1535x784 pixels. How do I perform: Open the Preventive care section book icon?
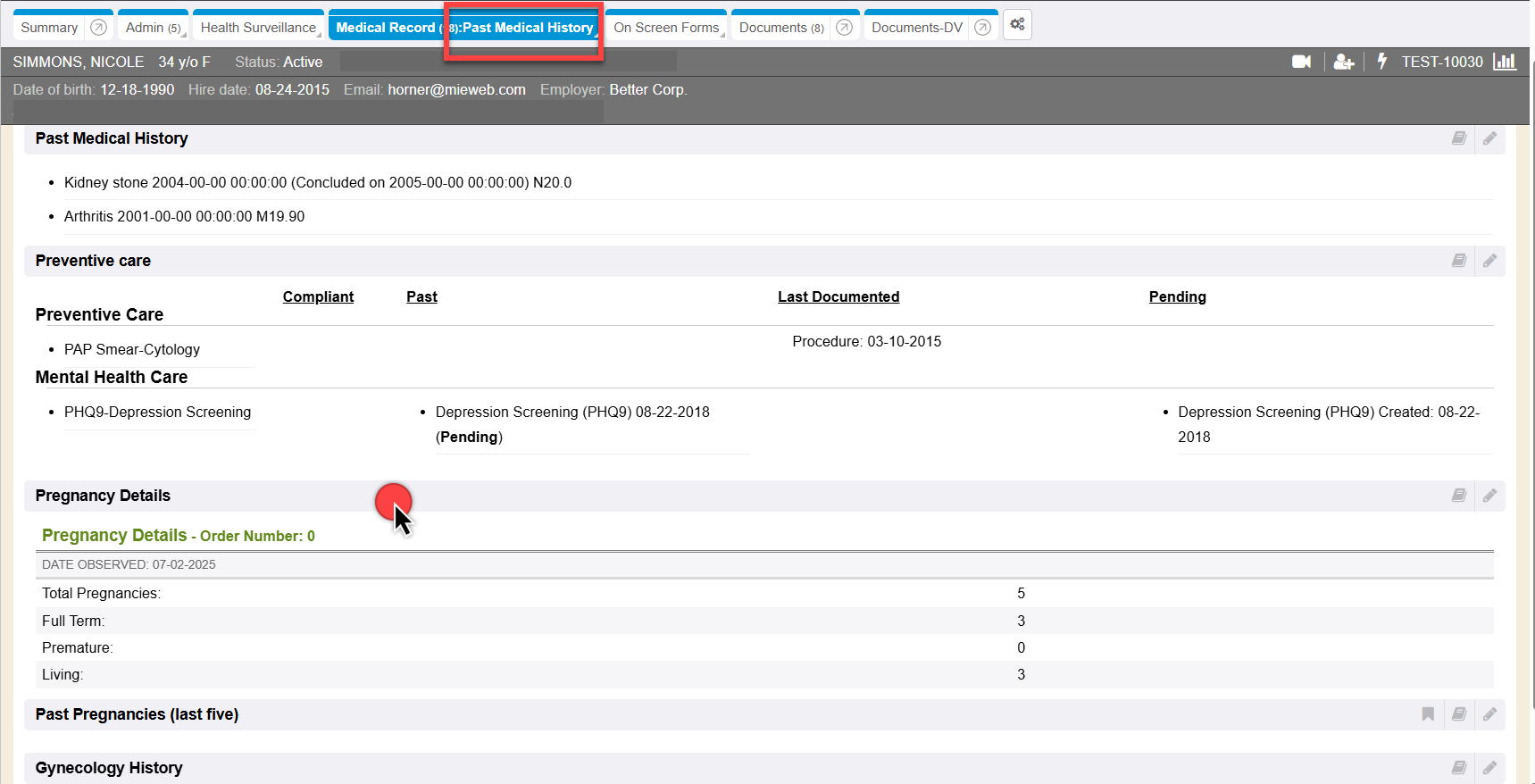(x=1458, y=261)
